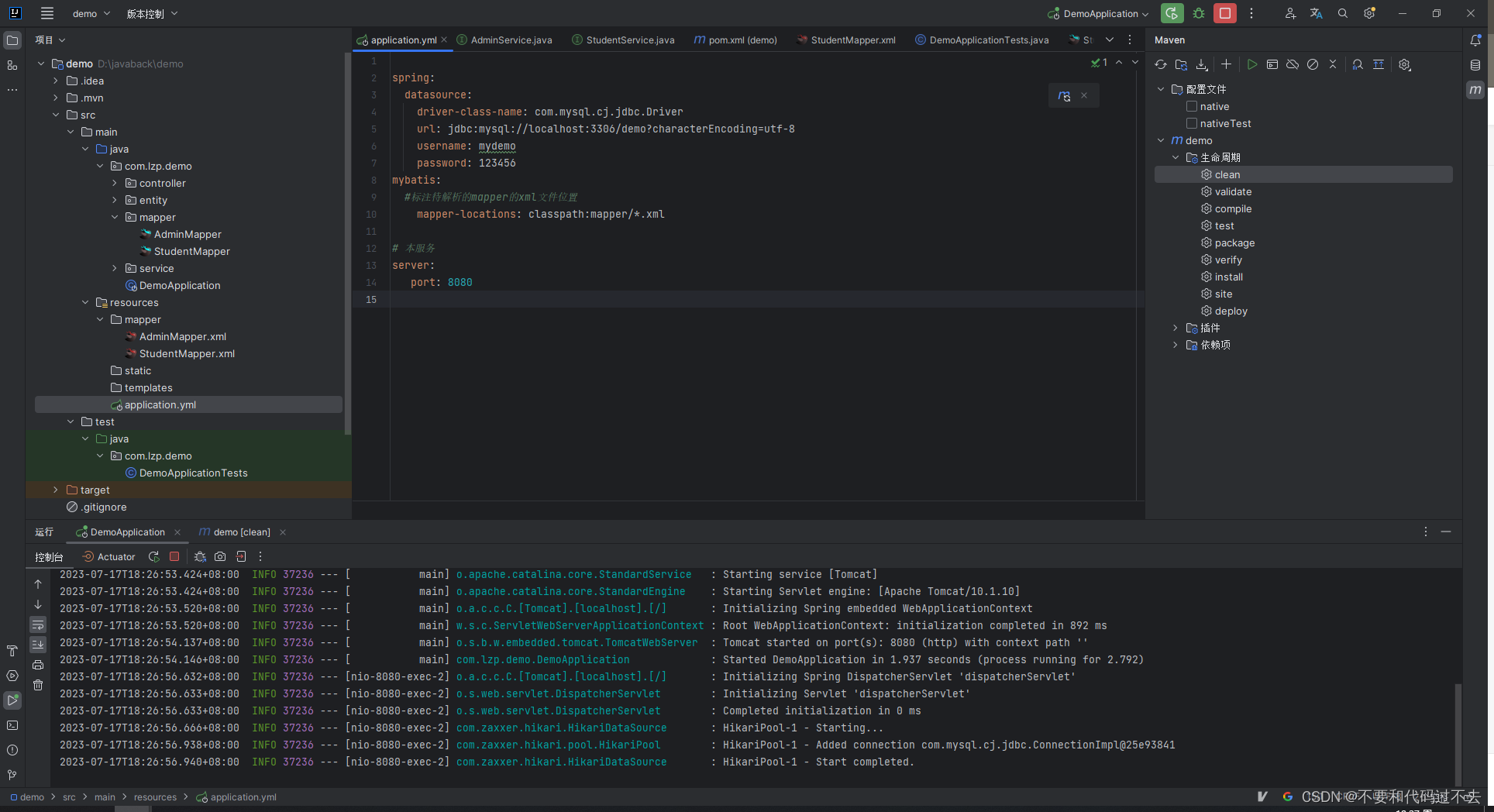Rerun DemoApplication using the circular rerun icon

click(x=153, y=556)
